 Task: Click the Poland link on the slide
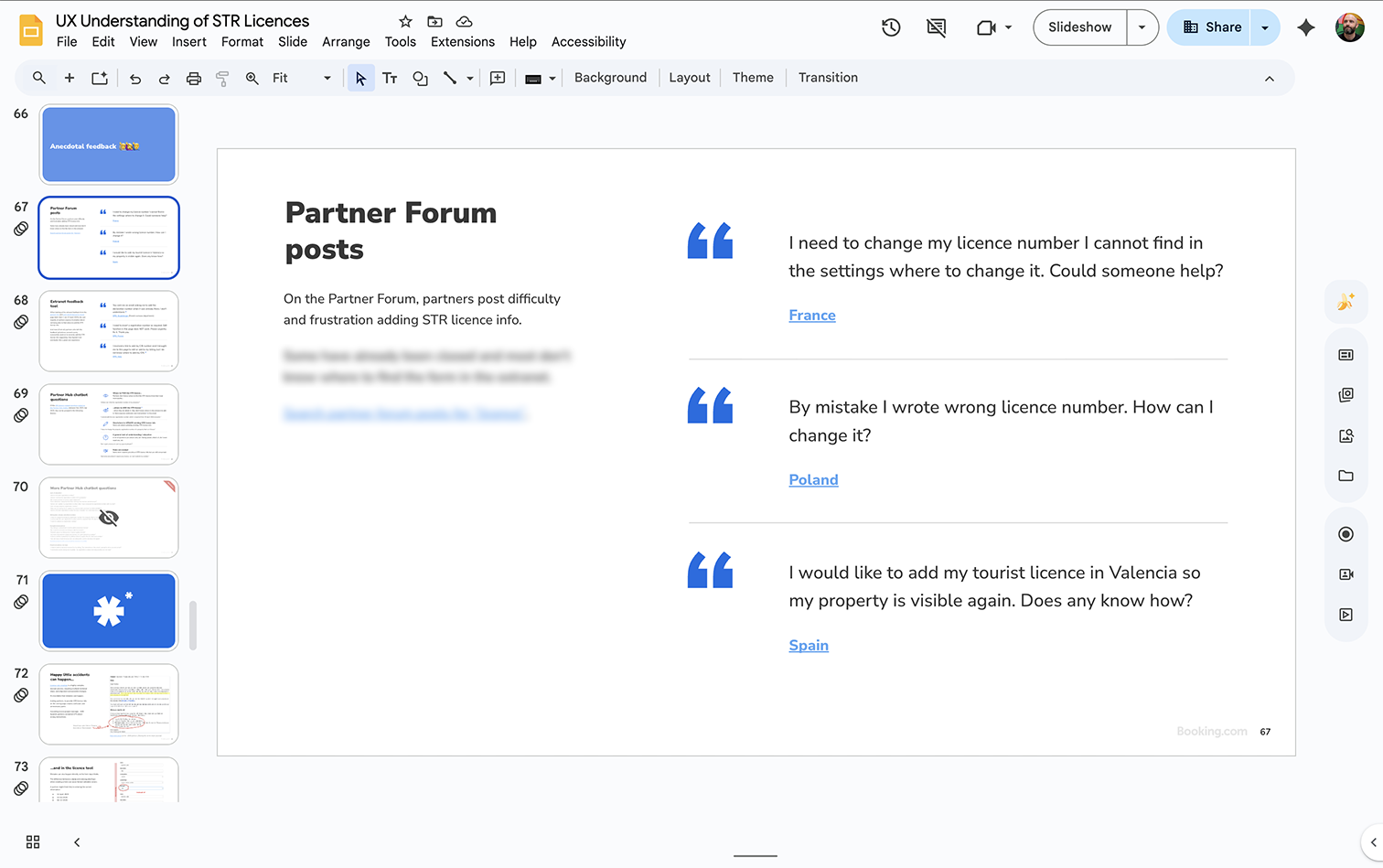[813, 479]
